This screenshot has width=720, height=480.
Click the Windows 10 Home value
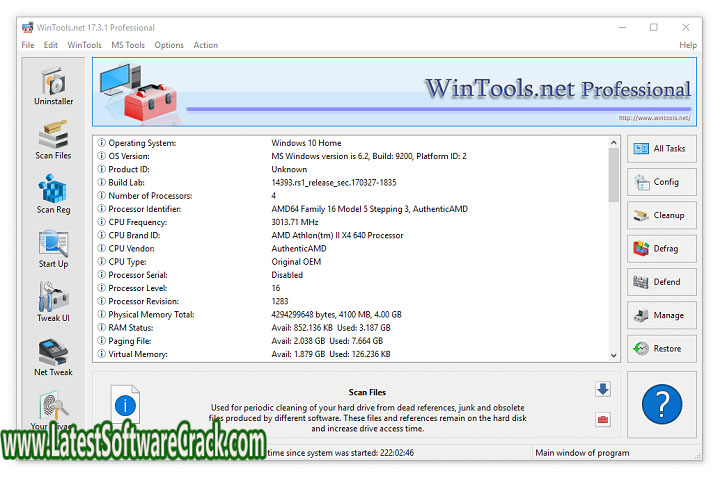click(306, 143)
